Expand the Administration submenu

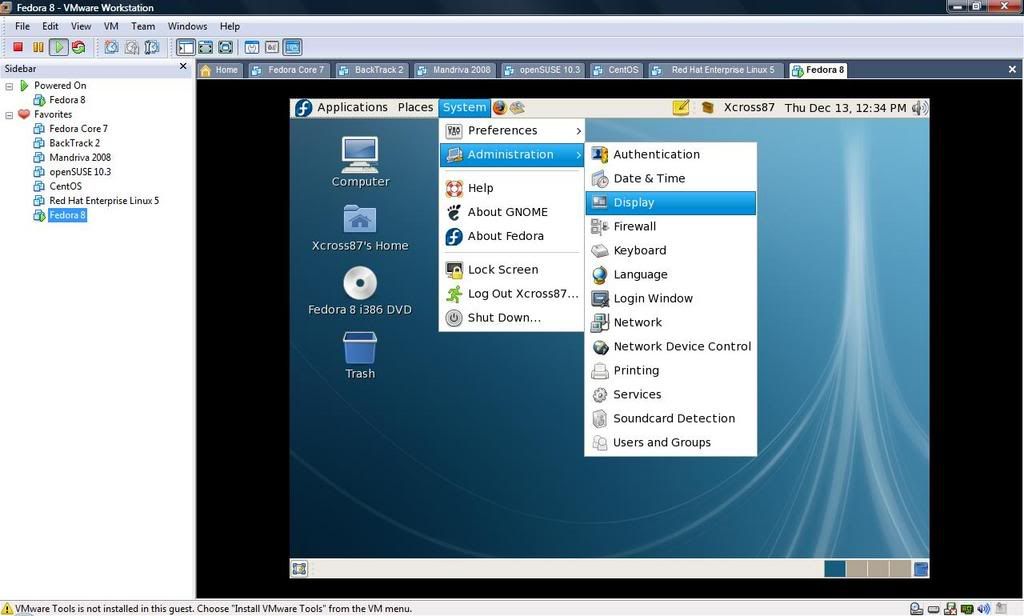pyautogui.click(x=512, y=155)
